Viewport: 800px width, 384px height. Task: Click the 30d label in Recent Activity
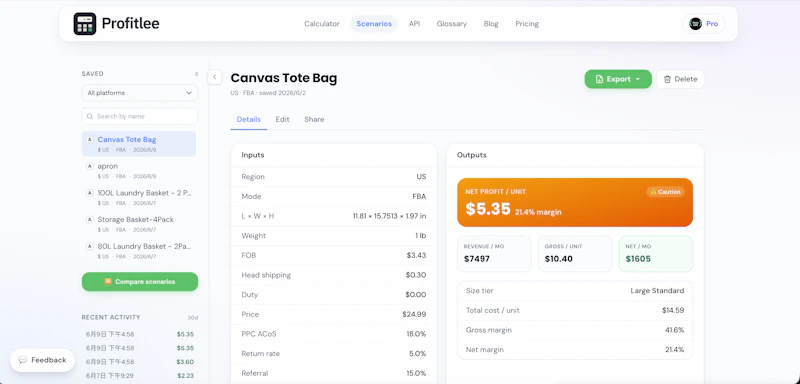point(192,318)
